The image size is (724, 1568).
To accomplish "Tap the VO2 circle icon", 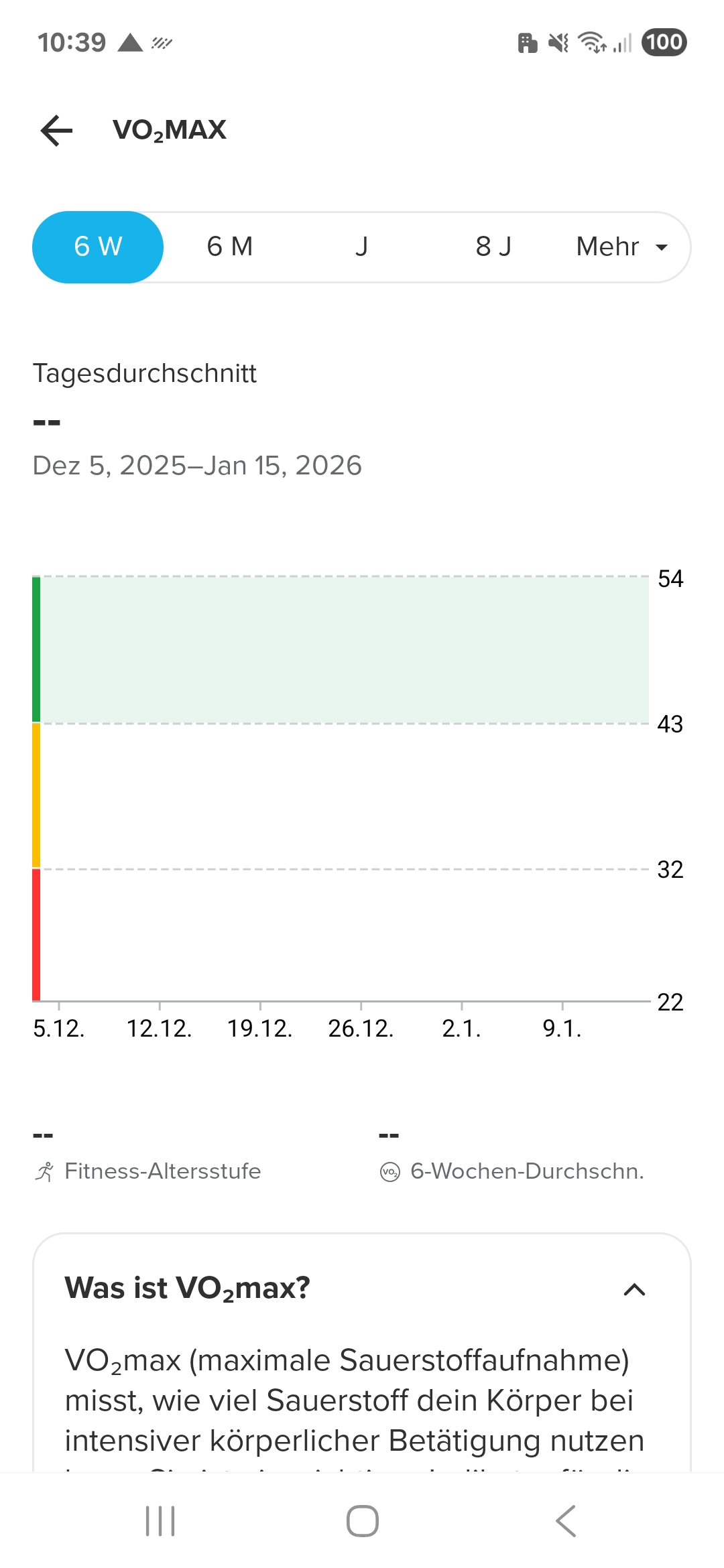I will pyautogui.click(x=389, y=1172).
